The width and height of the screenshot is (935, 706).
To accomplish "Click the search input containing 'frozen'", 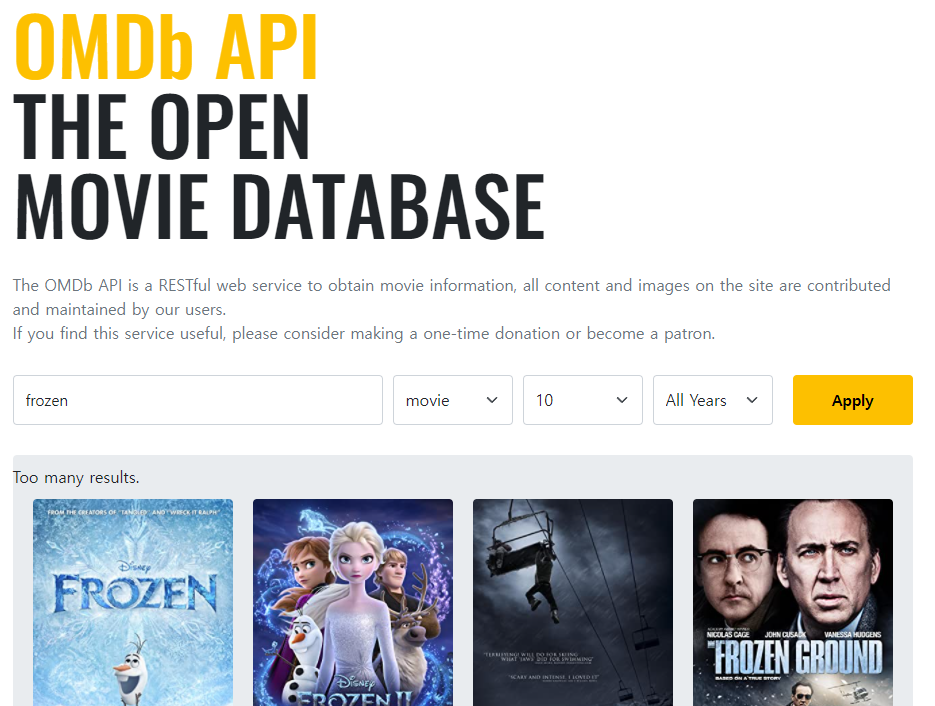I will [197, 400].
